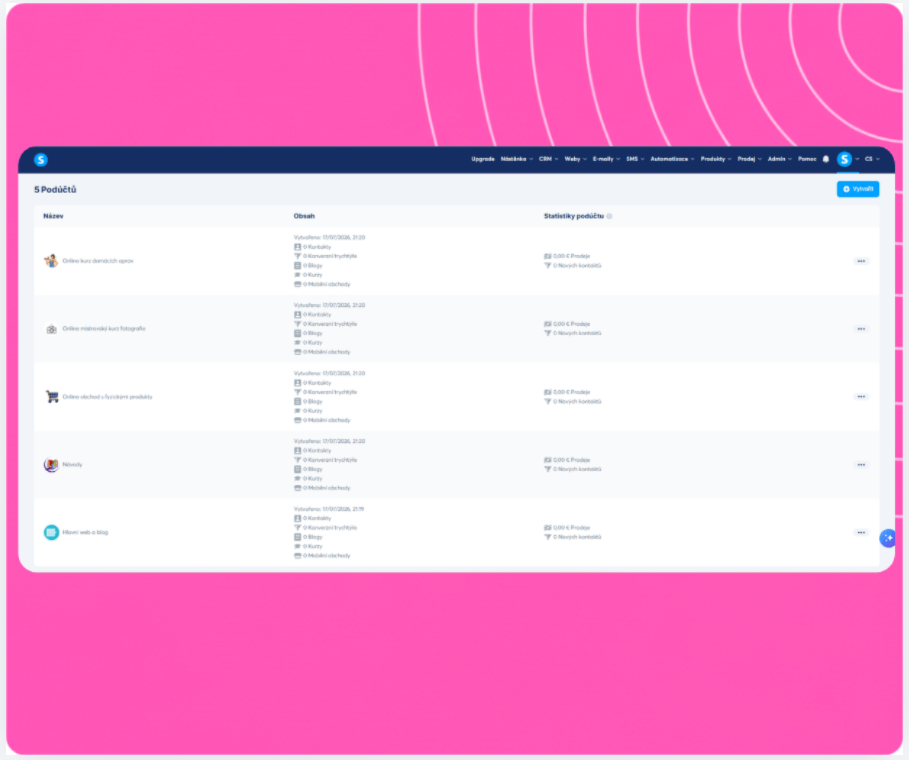Click the Vytvořeno date in the Hlavní web row
909x760 pixels.
[x=329, y=509]
